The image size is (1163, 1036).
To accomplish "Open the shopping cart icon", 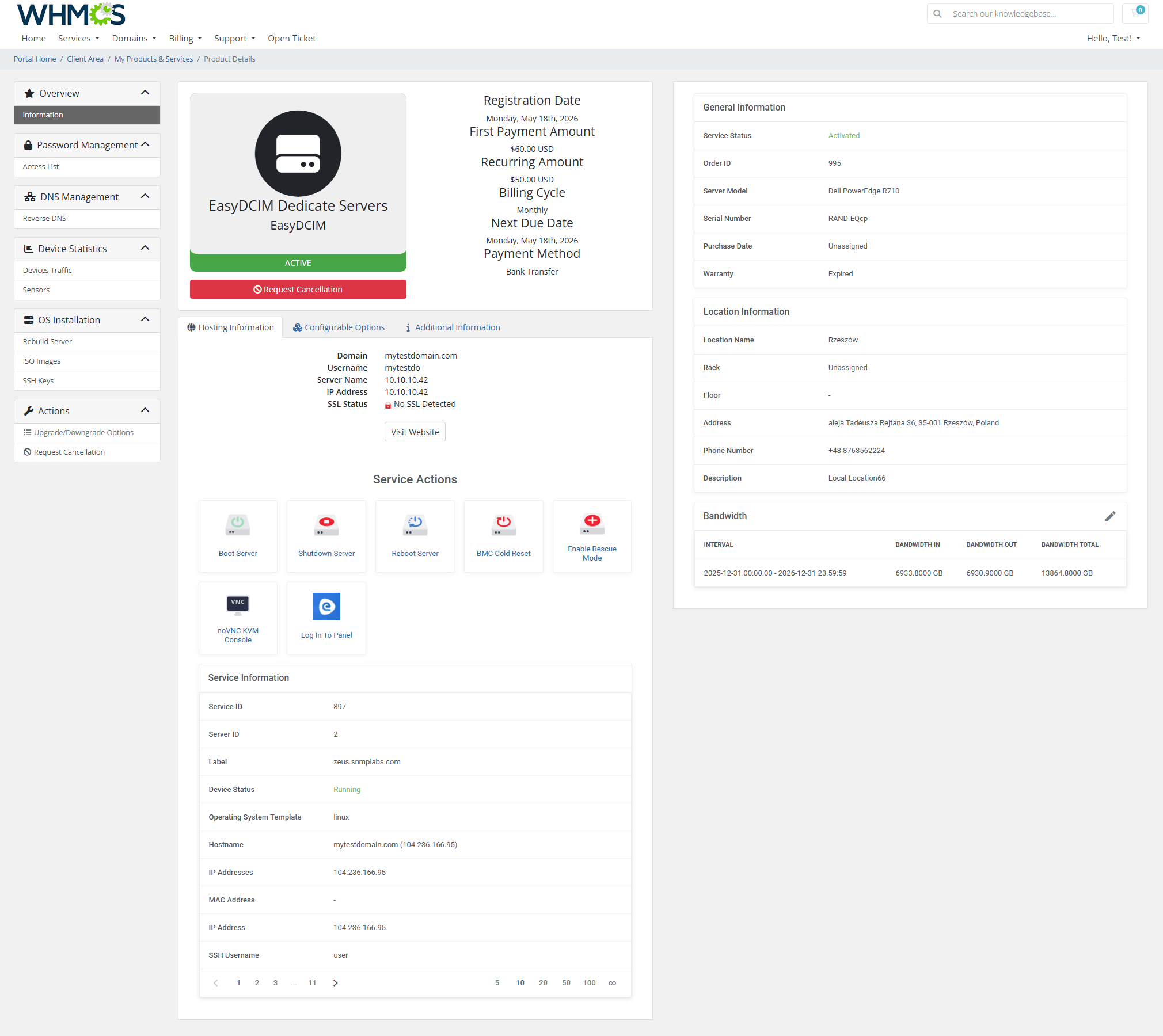I will [x=1136, y=13].
